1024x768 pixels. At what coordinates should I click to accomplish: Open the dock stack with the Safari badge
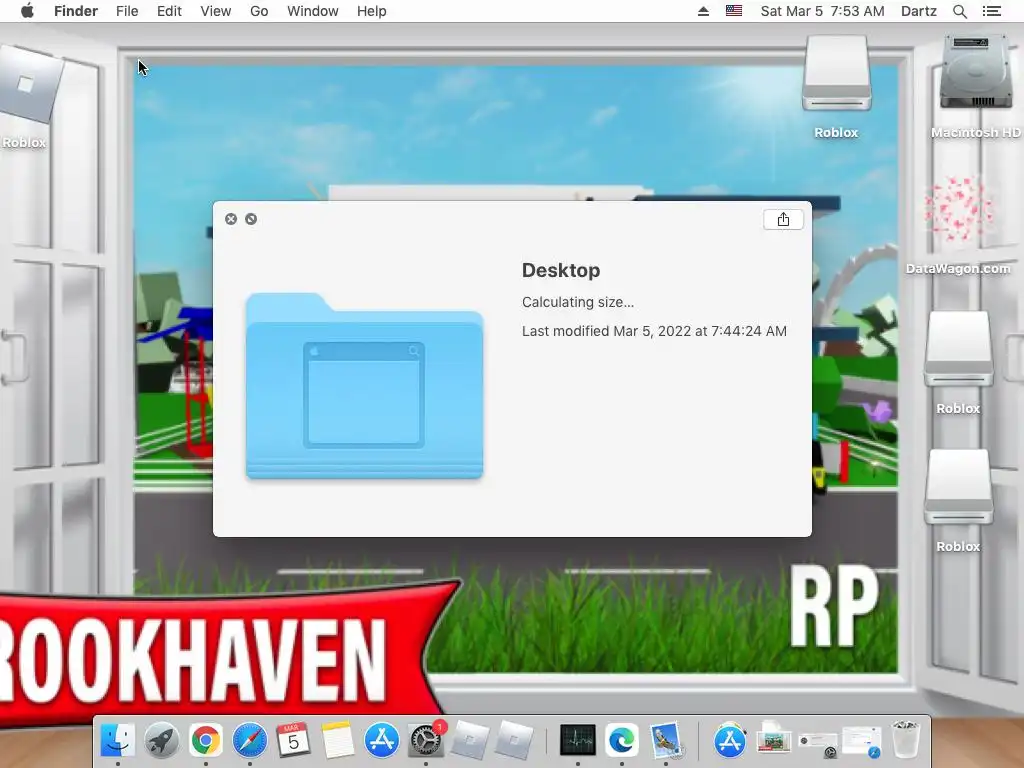[862, 742]
